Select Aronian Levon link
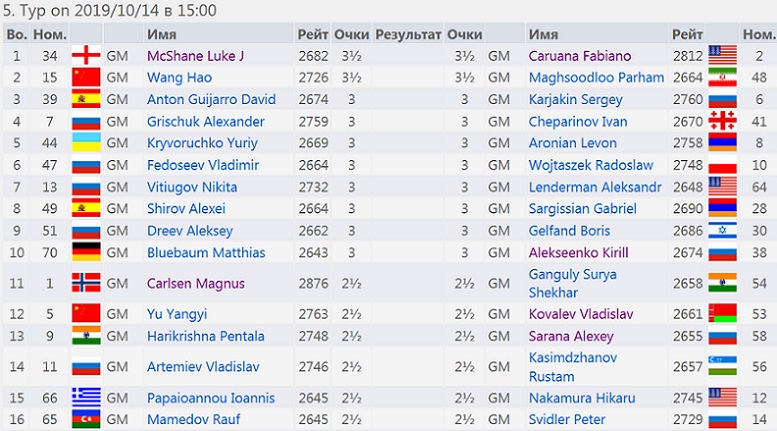 (x=573, y=143)
